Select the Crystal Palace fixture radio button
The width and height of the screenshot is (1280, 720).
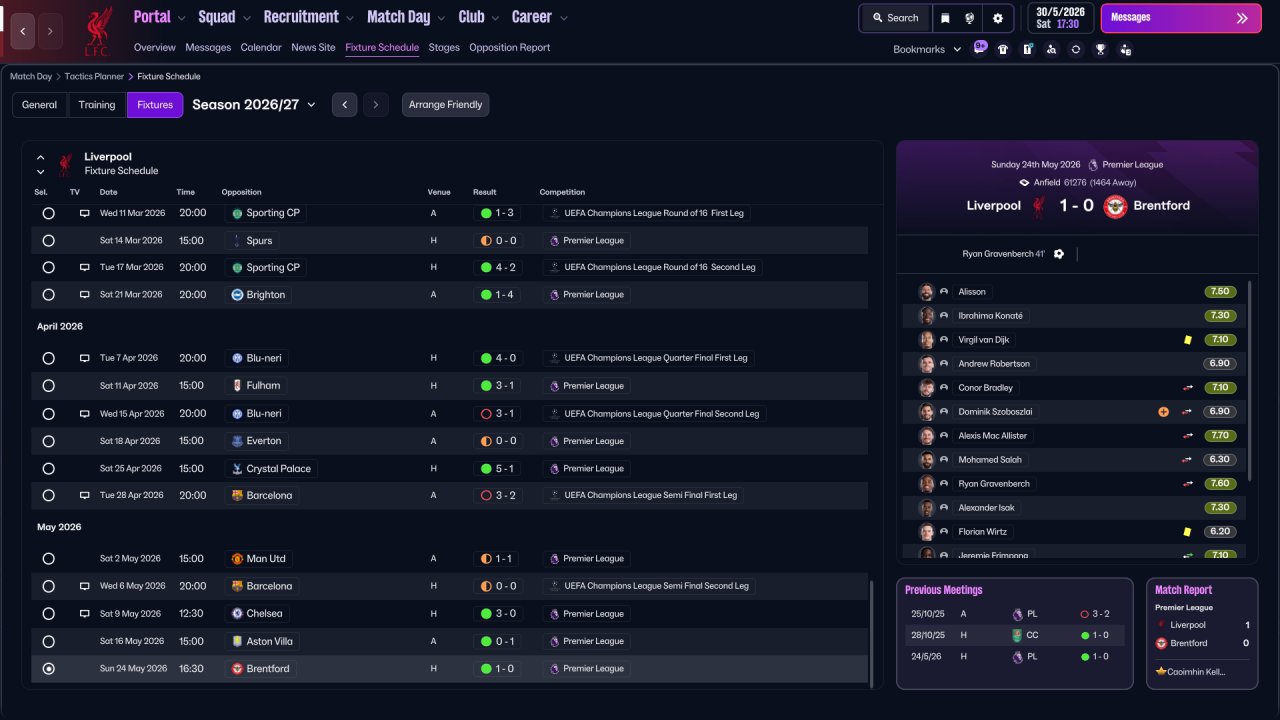(48, 469)
